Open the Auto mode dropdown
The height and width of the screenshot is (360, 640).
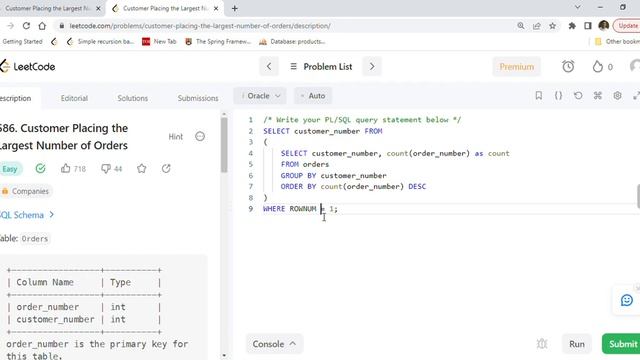(x=313, y=96)
